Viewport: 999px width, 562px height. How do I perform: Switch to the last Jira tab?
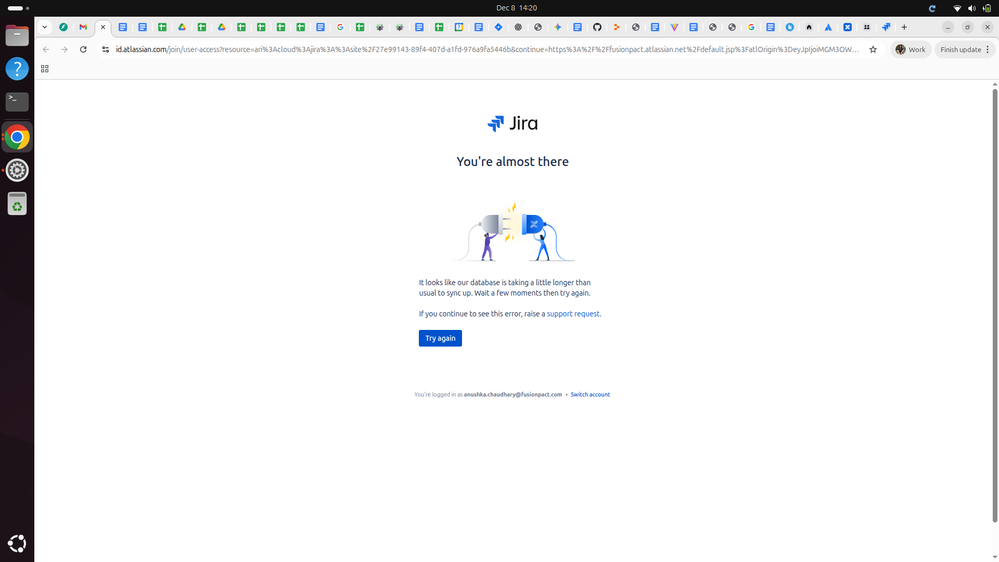(x=886, y=27)
